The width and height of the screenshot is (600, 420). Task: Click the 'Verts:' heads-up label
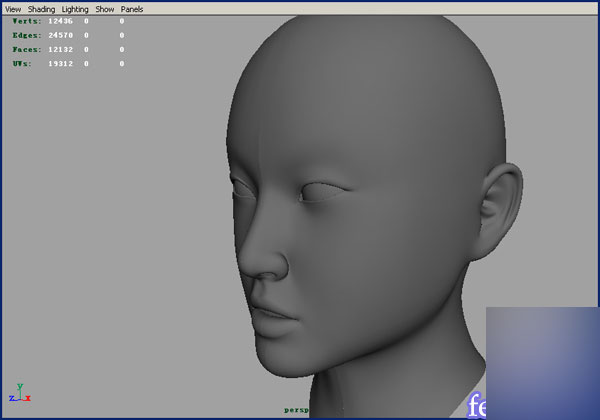tap(26, 21)
